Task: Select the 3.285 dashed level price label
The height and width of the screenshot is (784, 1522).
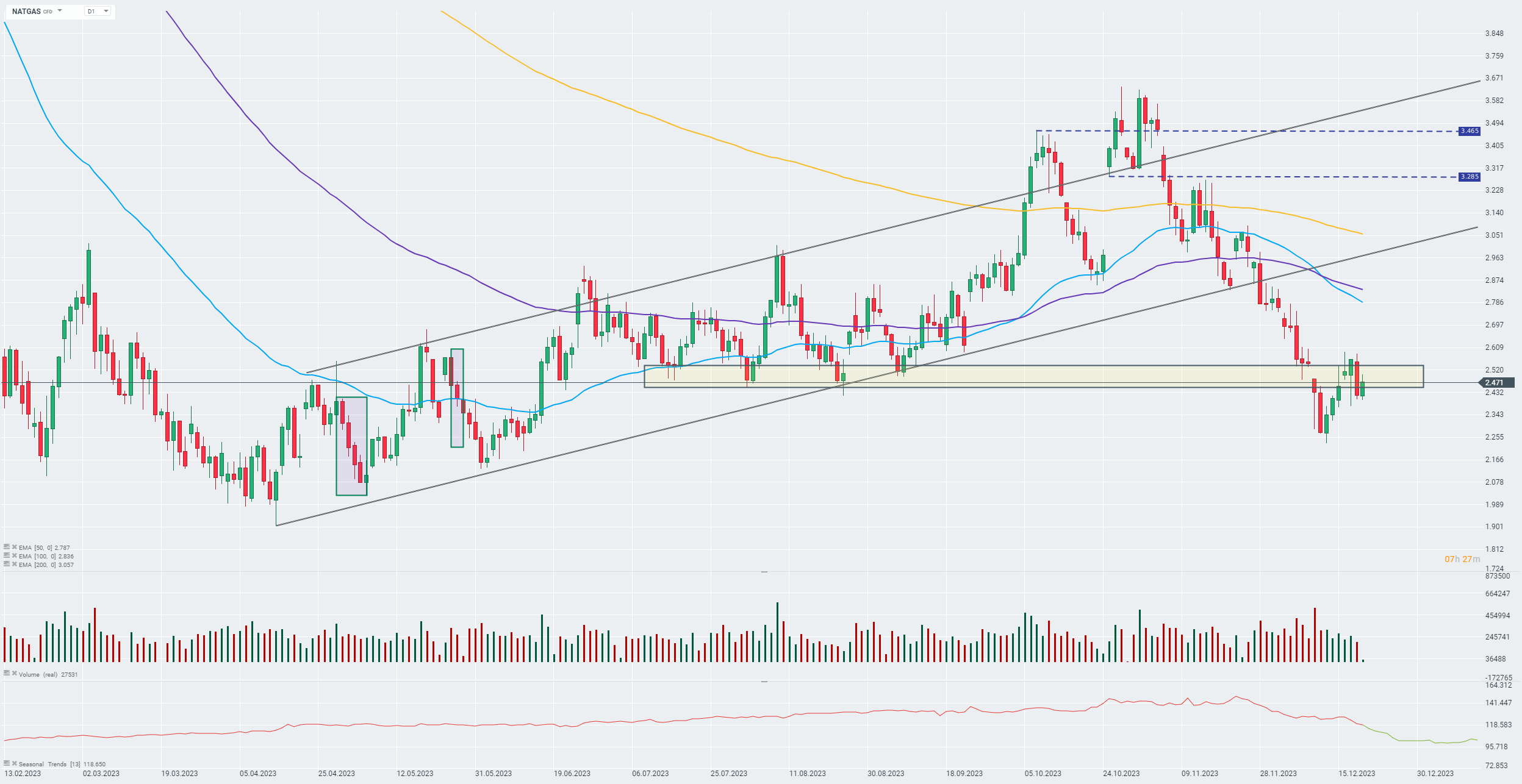Action: point(1469,177)
